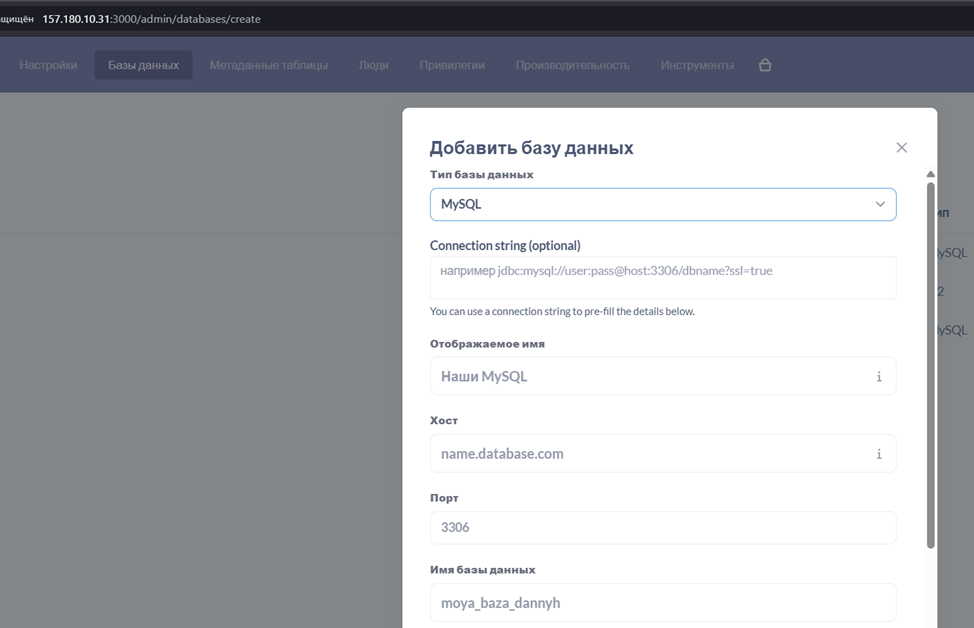The image size is (974, 628).
Task: Open the Привилегии tab
Action: [x=452, y=65]
